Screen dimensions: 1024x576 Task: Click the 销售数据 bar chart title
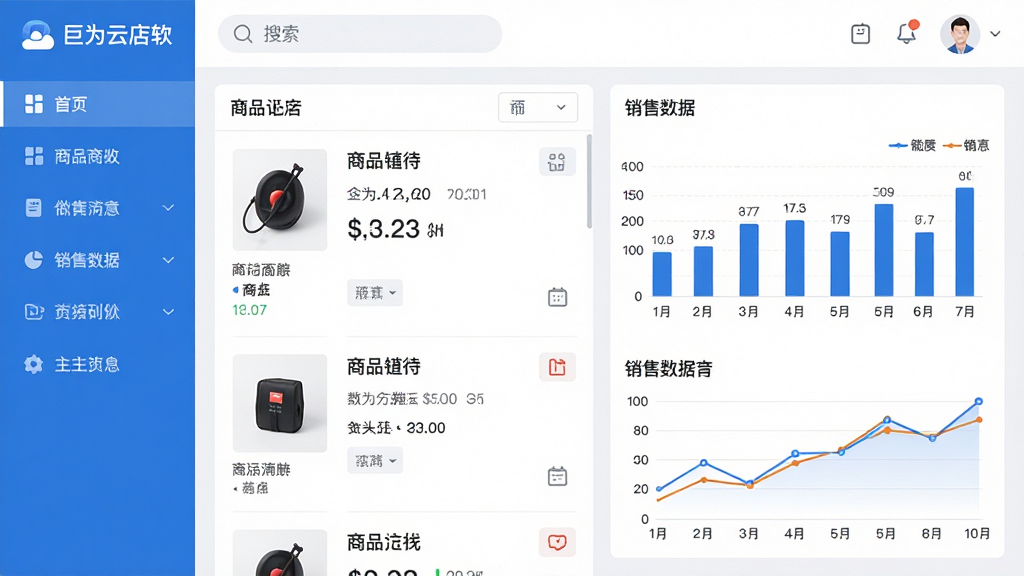tap(660, 108)
